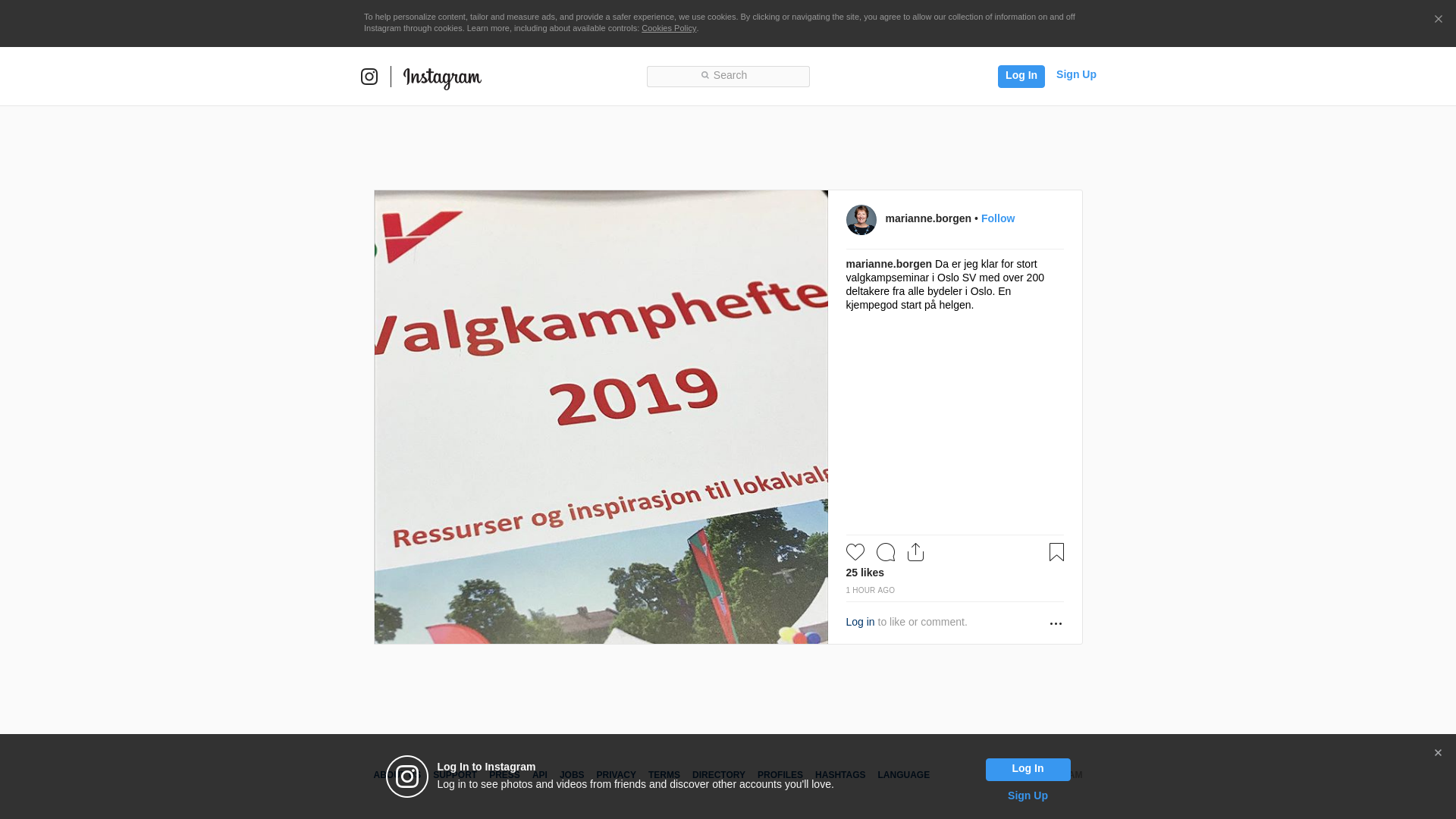
Task: Click Sign Up in the header
Action: (x=1076, y=74)
